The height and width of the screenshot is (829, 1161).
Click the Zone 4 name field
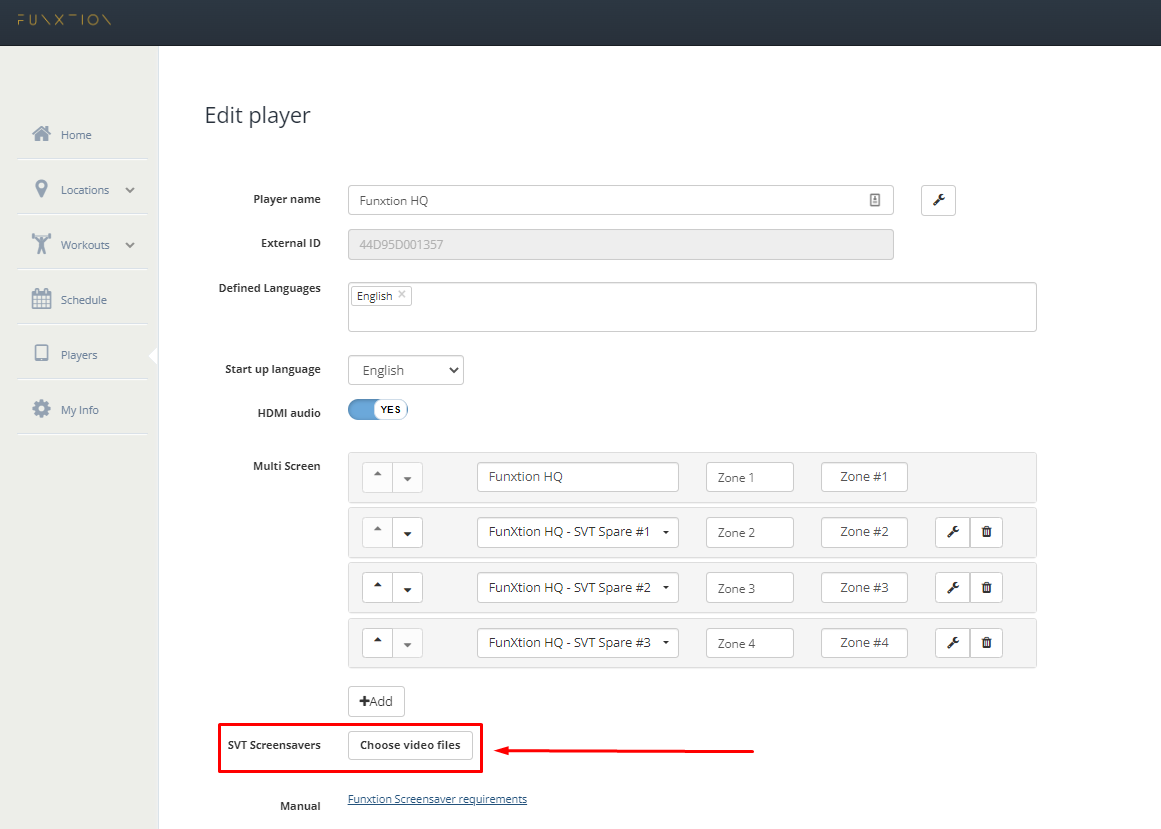pyautogui.click(x=749, y=642)
